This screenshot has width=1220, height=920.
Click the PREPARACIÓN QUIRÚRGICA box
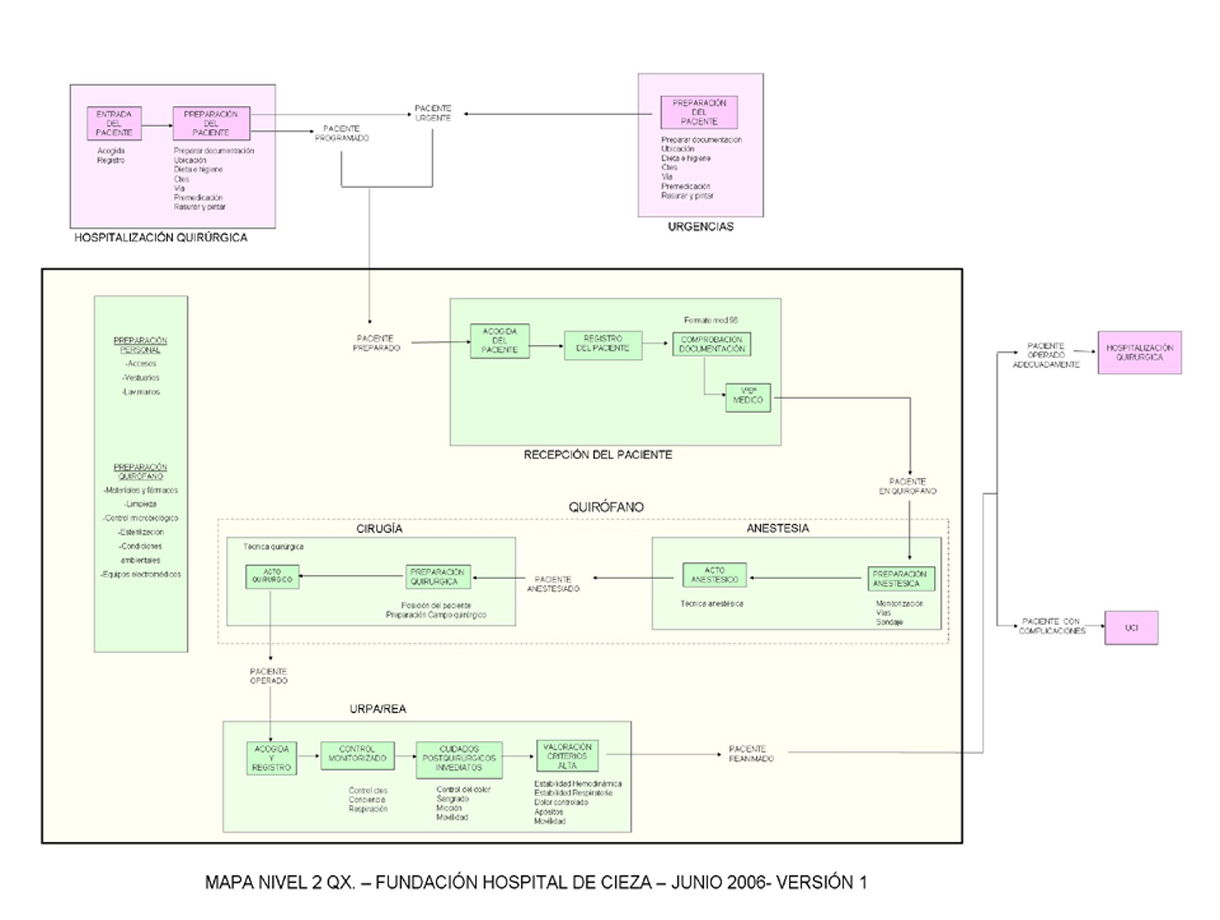click(438, 577)
